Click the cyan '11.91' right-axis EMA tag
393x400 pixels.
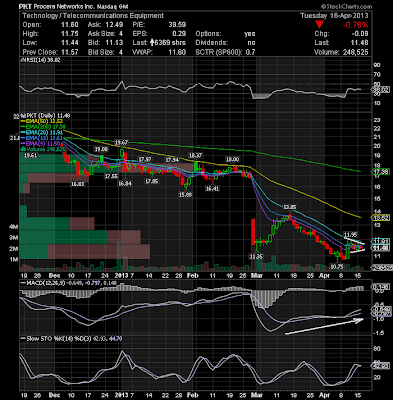381,241
